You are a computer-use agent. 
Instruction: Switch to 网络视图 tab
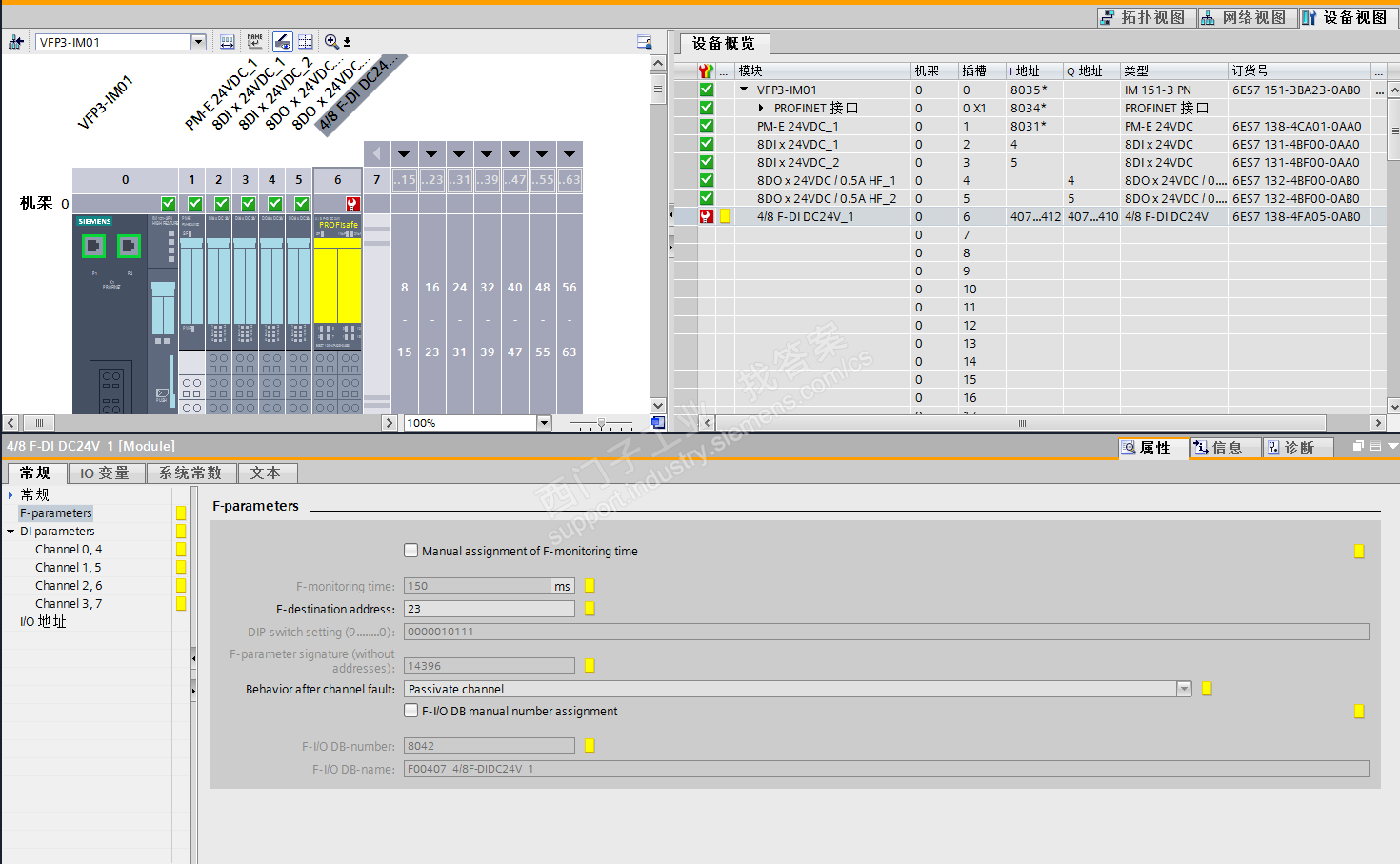pos(1246,17)
